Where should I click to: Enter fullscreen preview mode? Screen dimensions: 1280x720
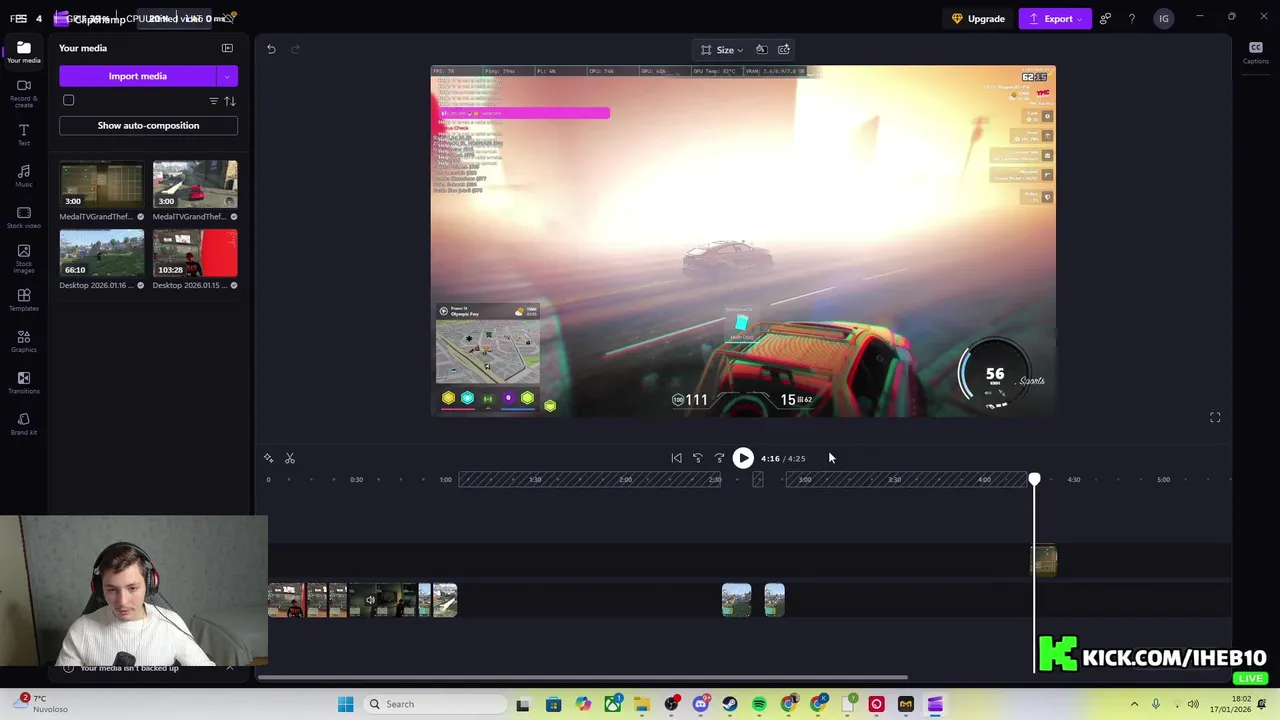(x=1215, y=417)
